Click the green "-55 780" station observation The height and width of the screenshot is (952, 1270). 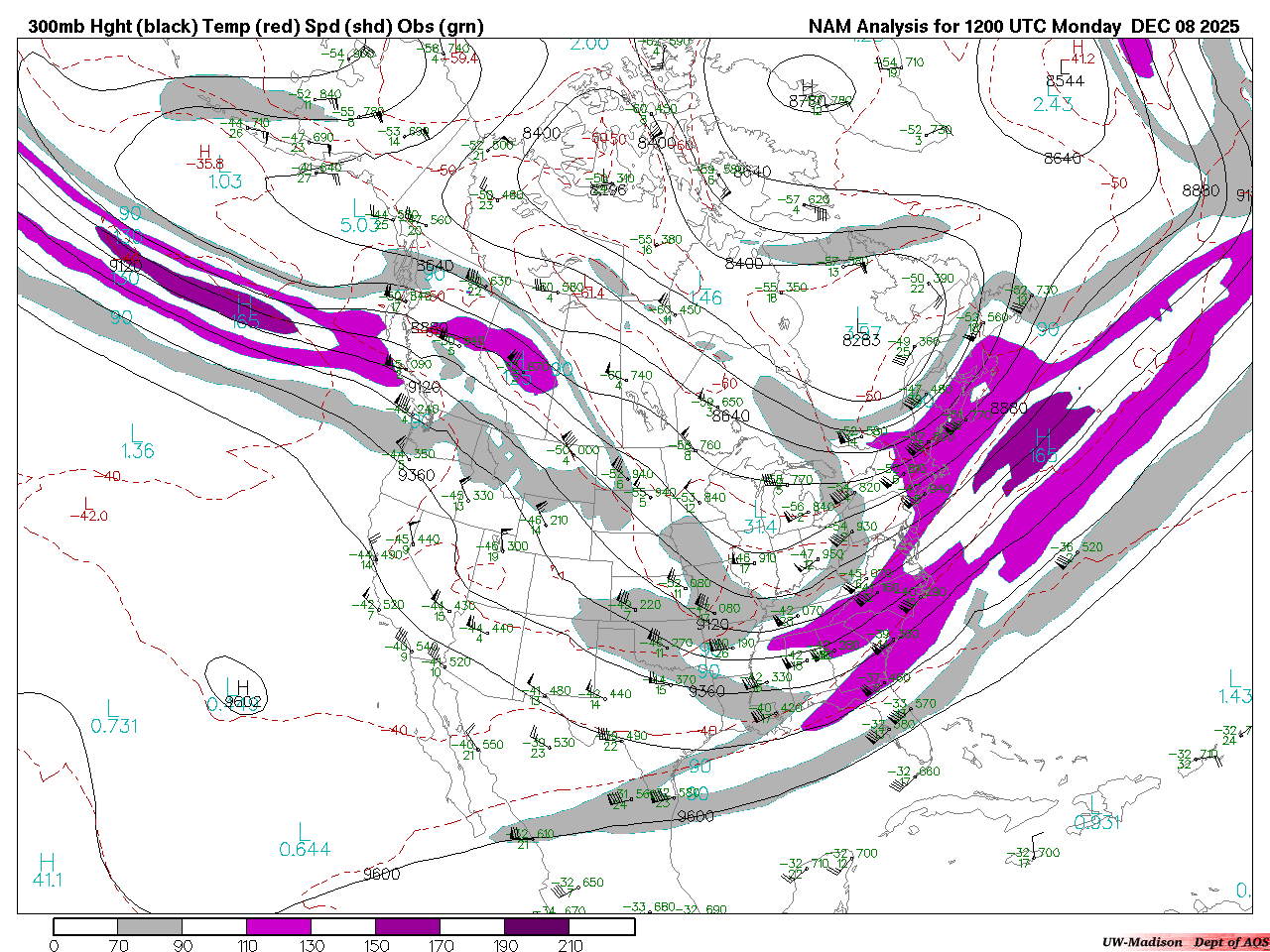(x=359, y=112)
